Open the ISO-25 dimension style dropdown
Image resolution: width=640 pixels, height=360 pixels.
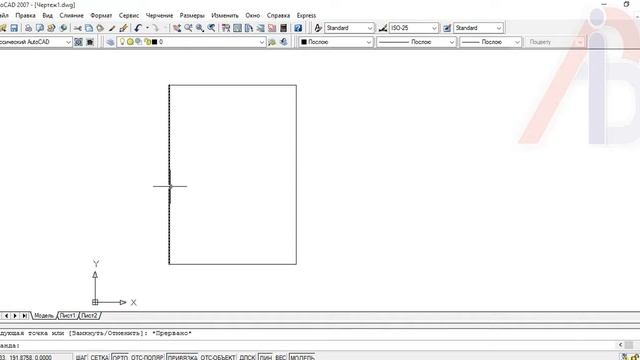point(414,28)
